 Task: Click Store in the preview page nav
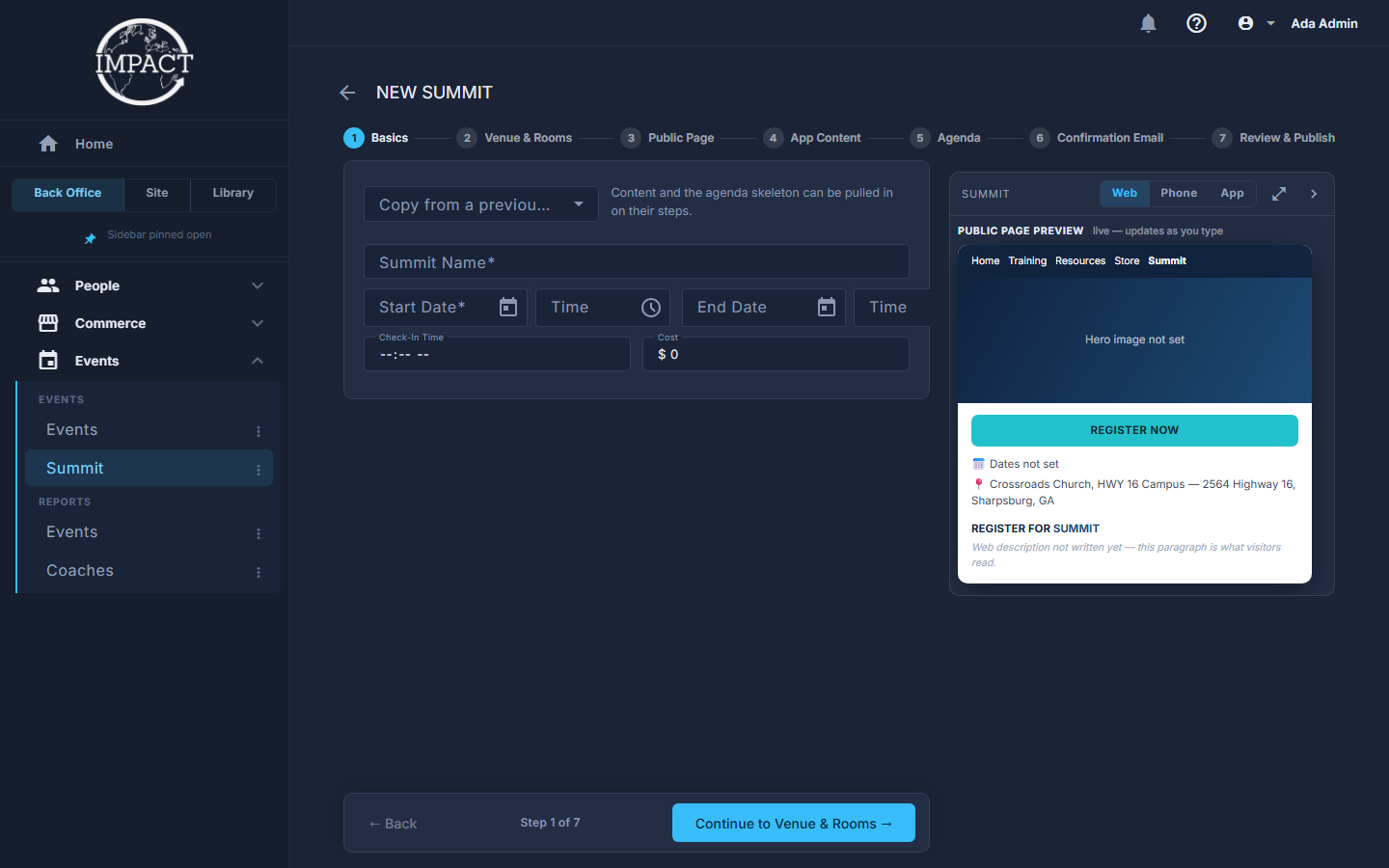pyautogui.click(x=1127, y=261)
